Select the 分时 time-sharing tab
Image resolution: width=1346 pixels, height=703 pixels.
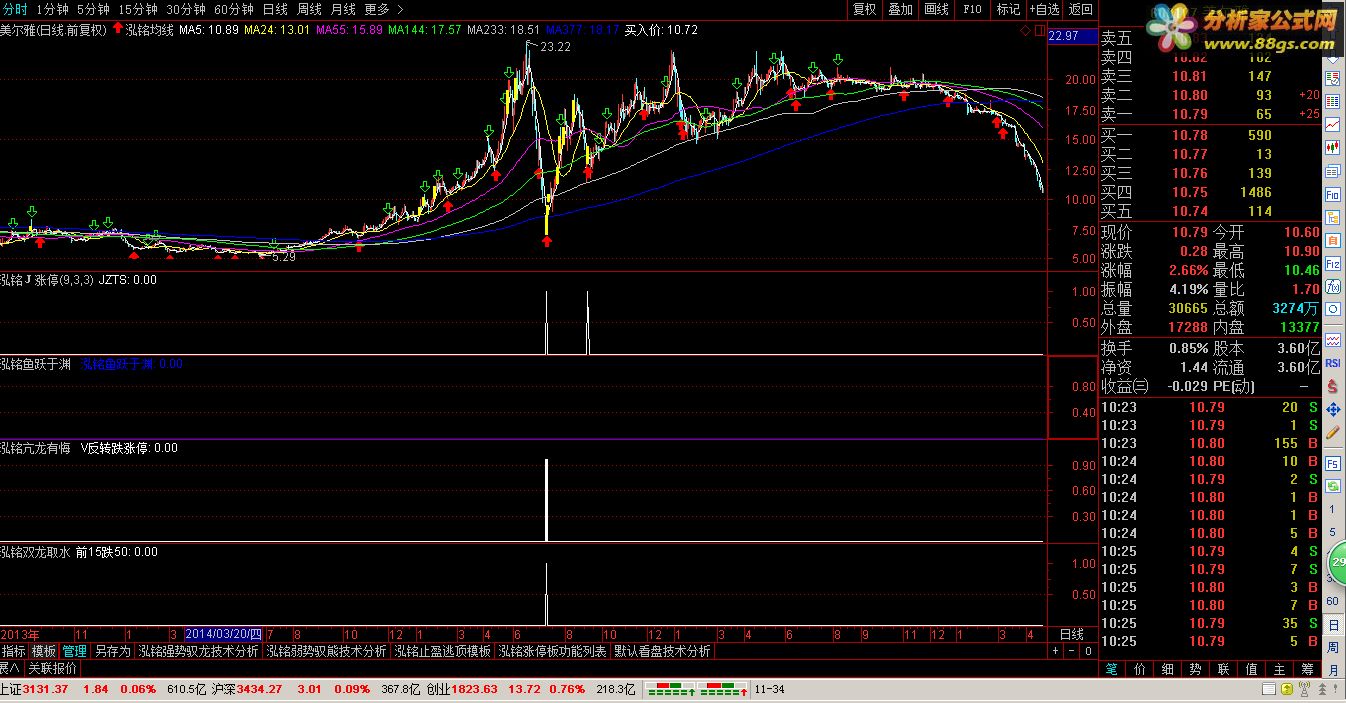(14, 9)
